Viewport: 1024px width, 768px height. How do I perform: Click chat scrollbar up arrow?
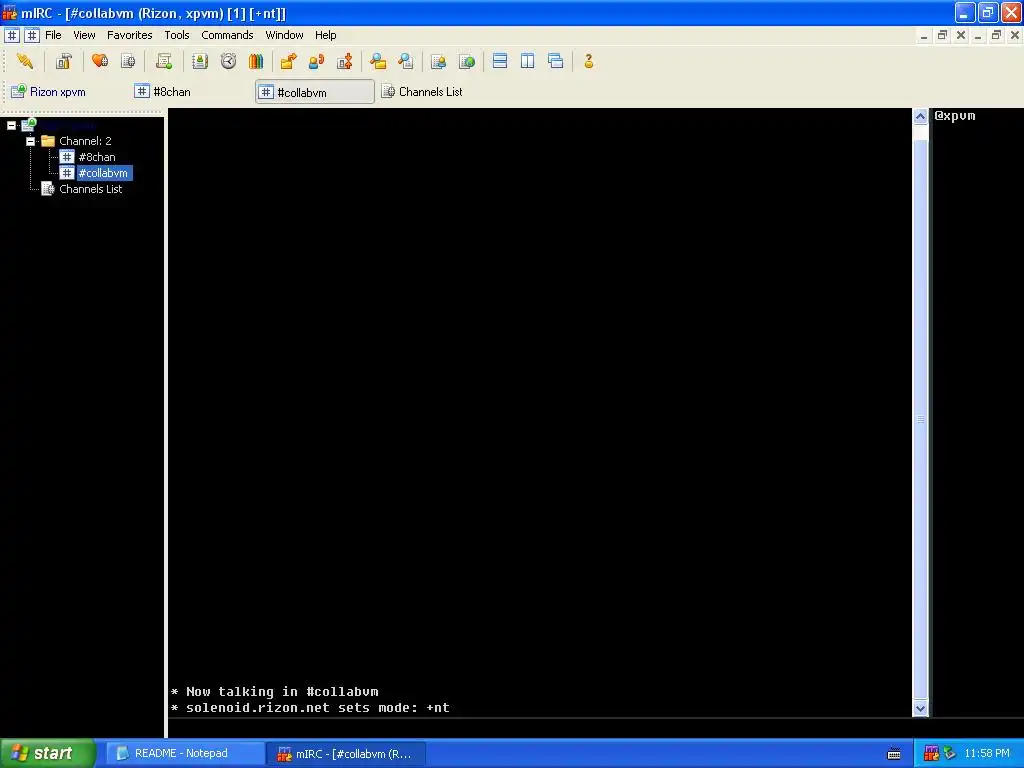coord(920,117)
